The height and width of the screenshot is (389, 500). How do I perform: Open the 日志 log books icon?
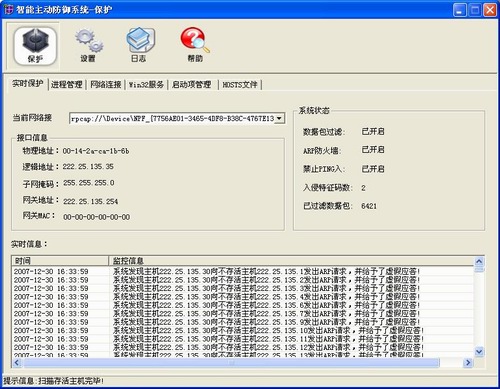pos(140,46)
